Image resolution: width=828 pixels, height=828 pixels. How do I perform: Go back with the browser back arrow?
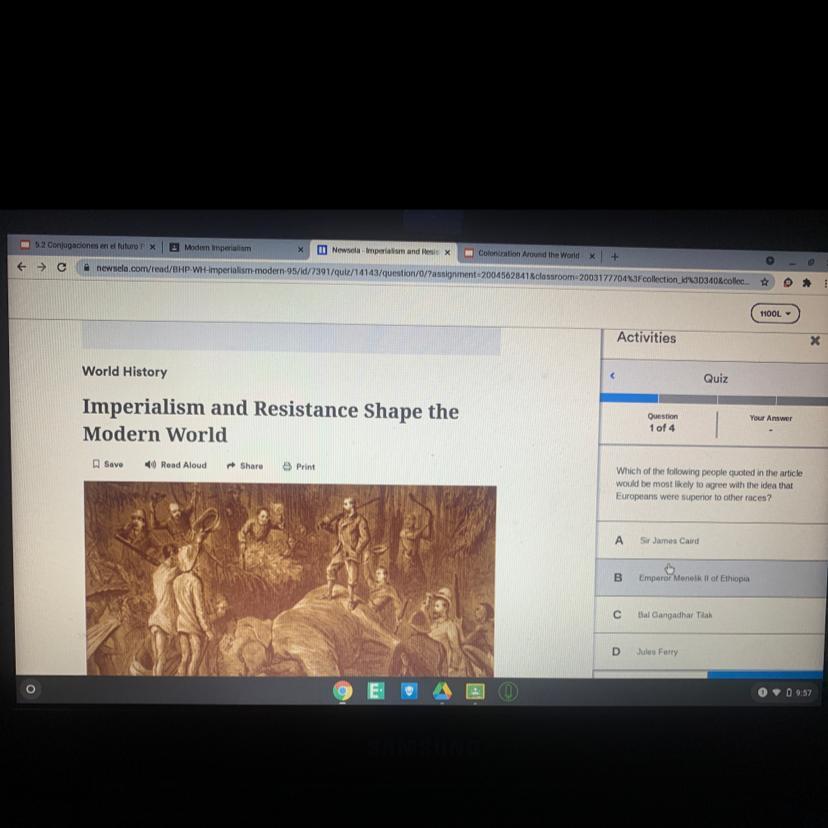22,267
